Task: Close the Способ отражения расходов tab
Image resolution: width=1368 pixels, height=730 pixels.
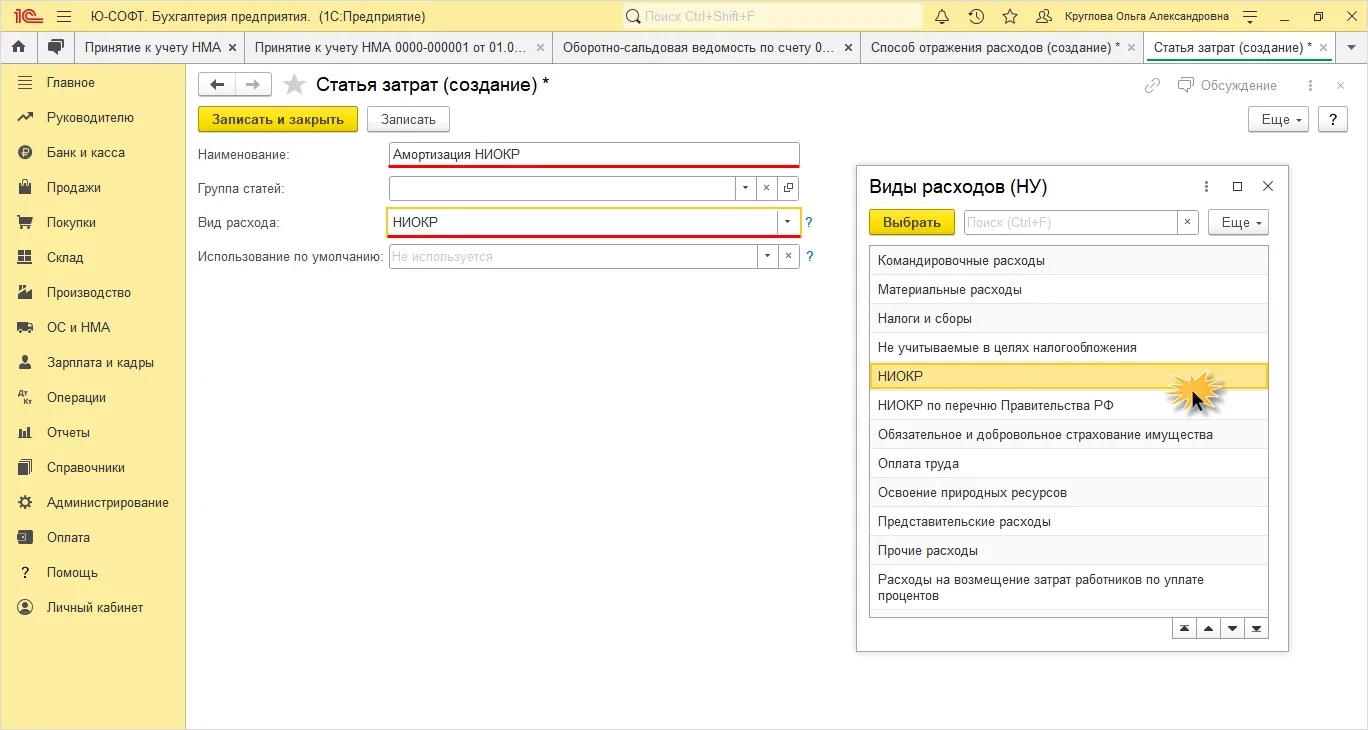Action: (1130, 47)
